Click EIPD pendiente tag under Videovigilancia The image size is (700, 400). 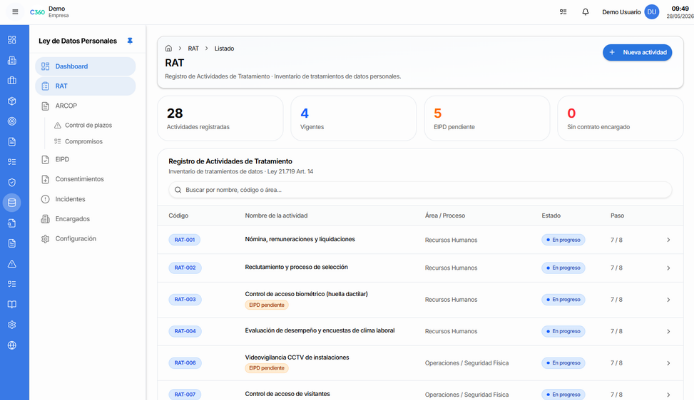tap(267, 368)
